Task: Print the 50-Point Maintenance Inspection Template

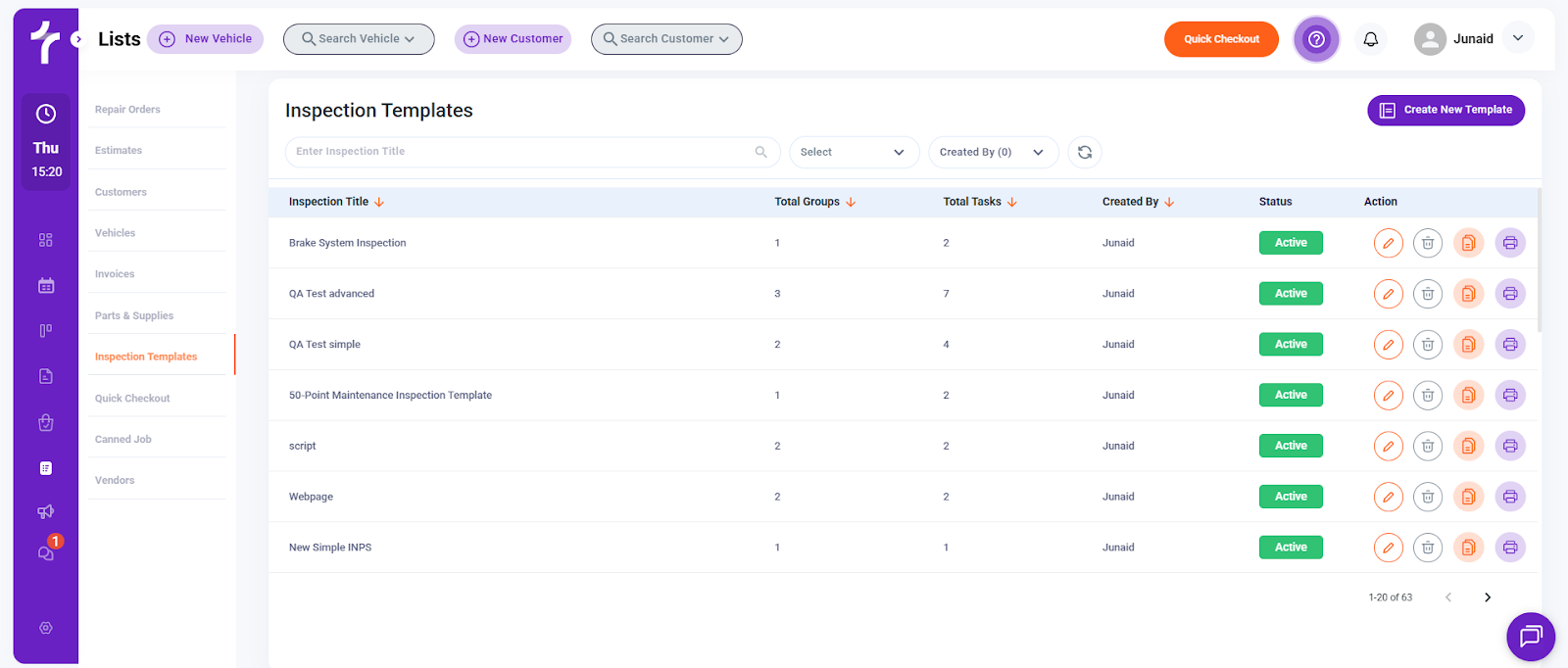Action: (x=1510, y=396)
